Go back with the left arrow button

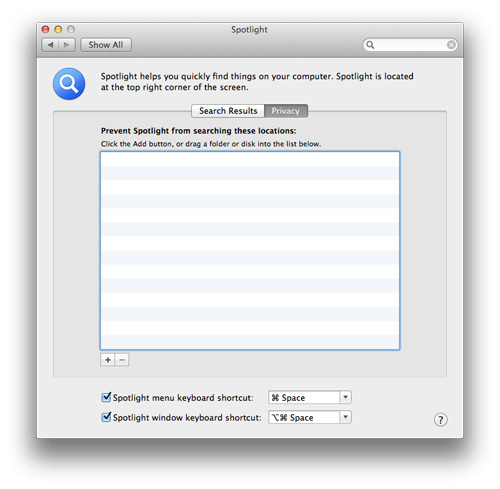point(50,45)
